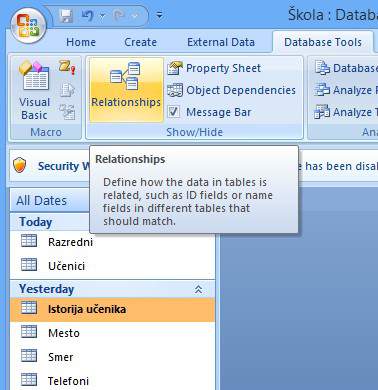Collapse the Yesterday group chevron
This screenshot has height=390, width=378.
[198, 289]
